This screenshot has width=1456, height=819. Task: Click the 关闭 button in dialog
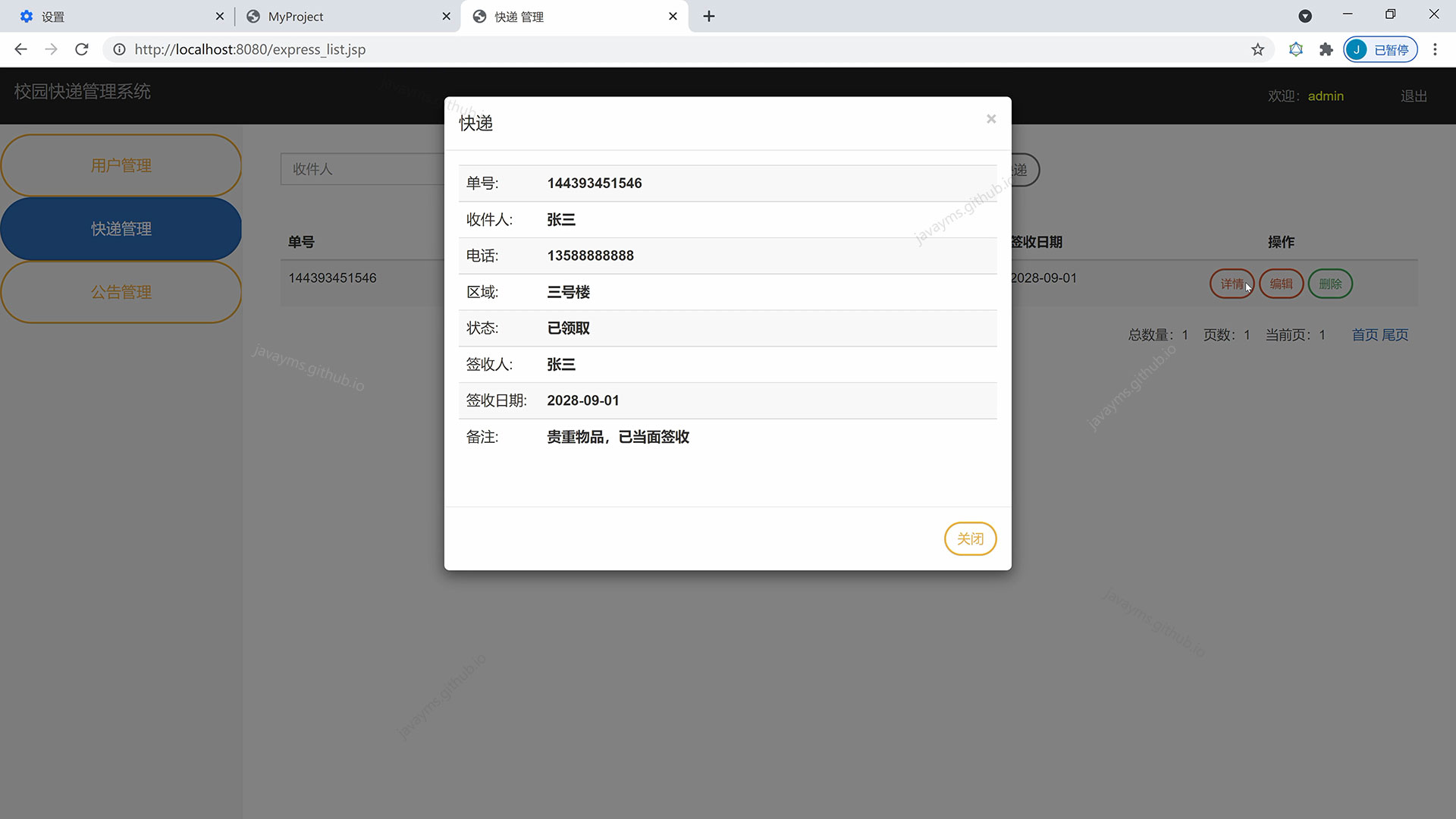pos(970,538)
